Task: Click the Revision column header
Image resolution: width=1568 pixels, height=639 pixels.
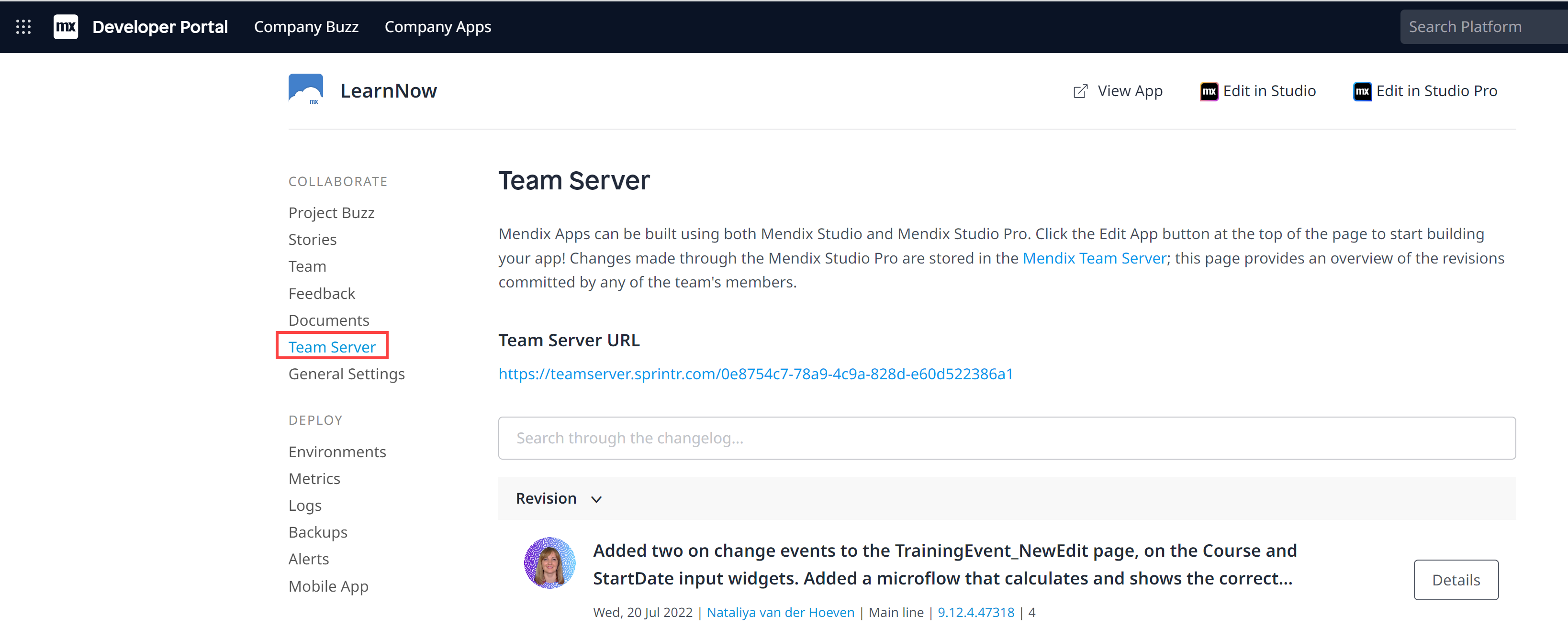Action: point(546,498)
